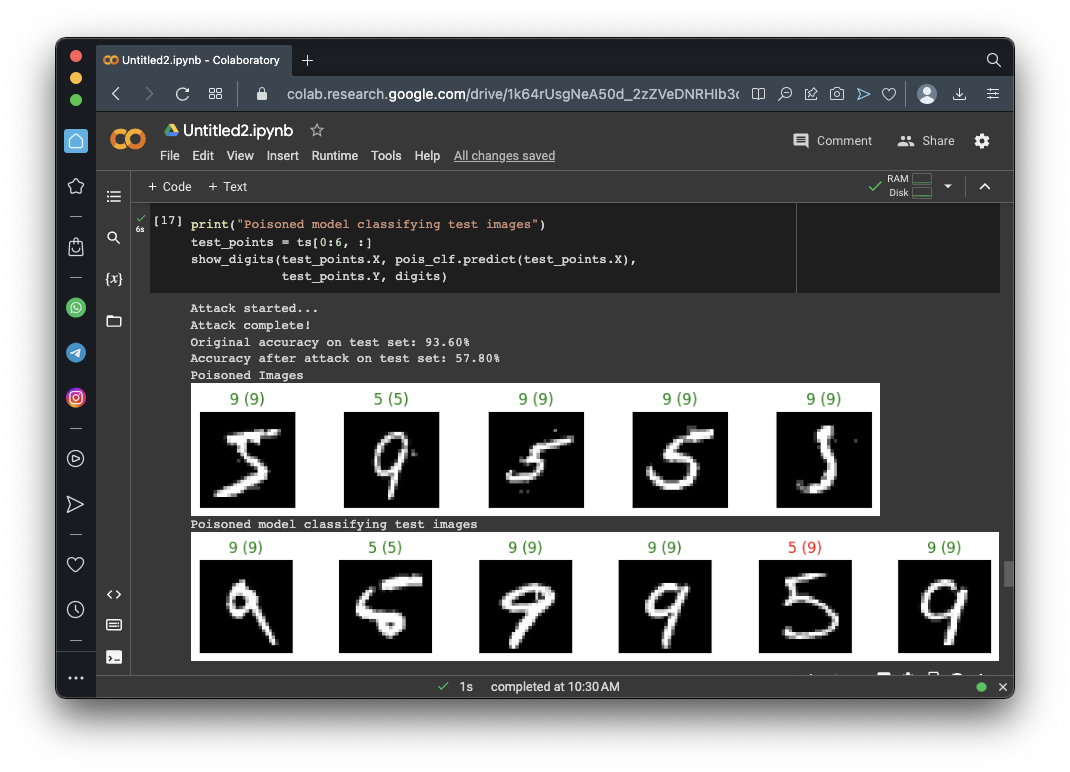Click the misclassified 5 (9) test image
This screenshot has width=1070, height=772.
pos(804,607)
